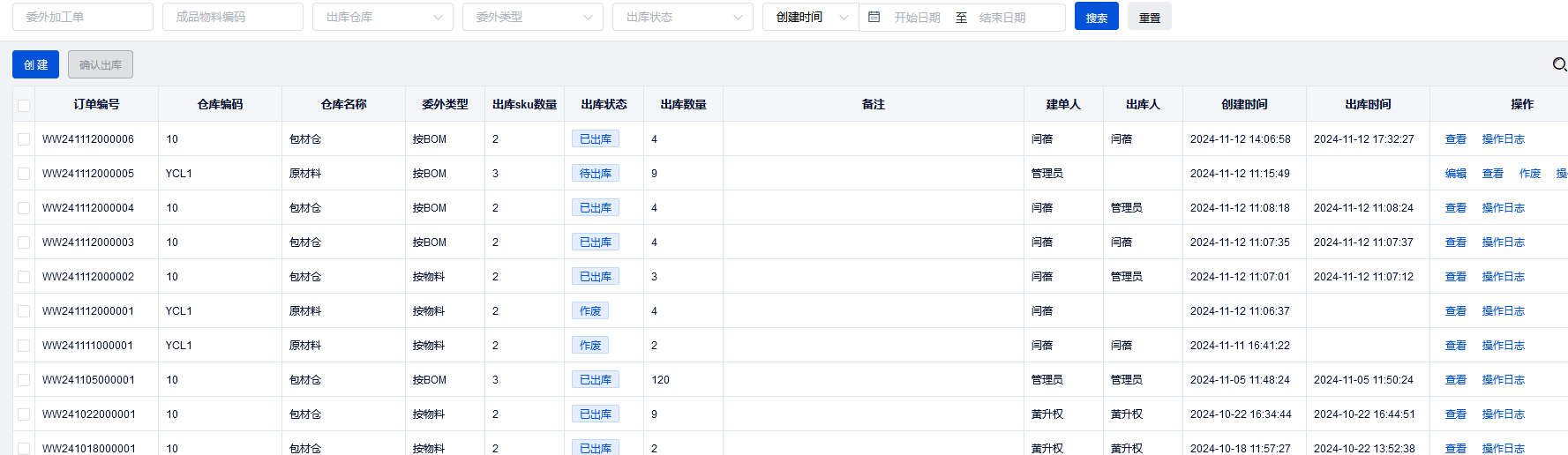Image resolution: width=1568 pixels, height=455 pixels.
Task: Click the 创建 button
Action: pos(35,64)
